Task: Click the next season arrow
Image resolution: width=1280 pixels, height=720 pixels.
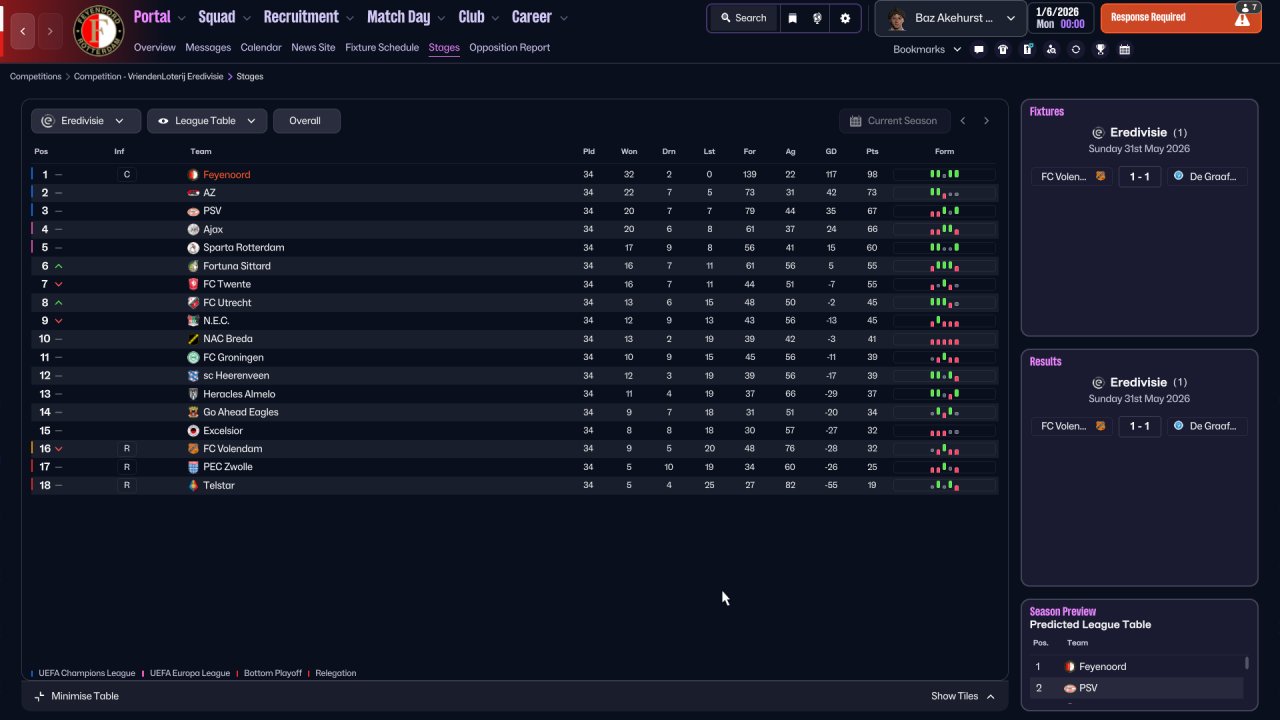Action: [x=986, y=121]
